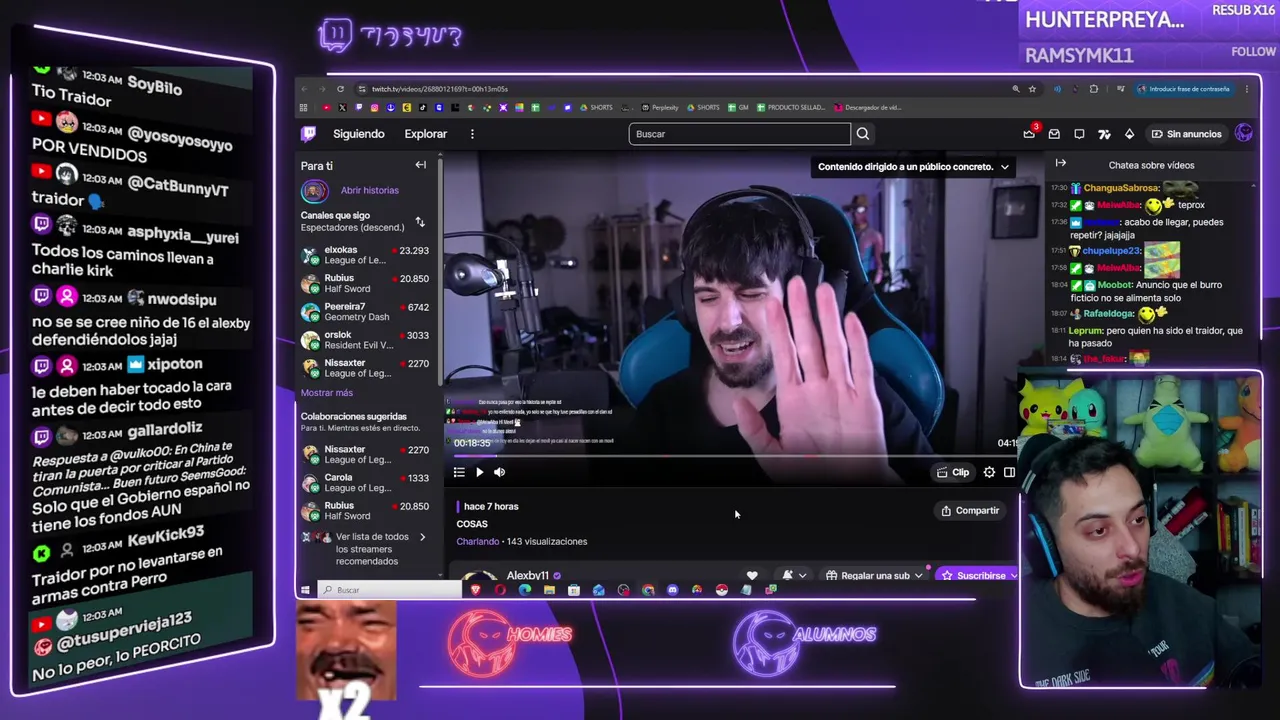The height and width of the screenshot is (720, 1280).
Task: Open orslok Resident Evil channel
Action: [365, 340]
